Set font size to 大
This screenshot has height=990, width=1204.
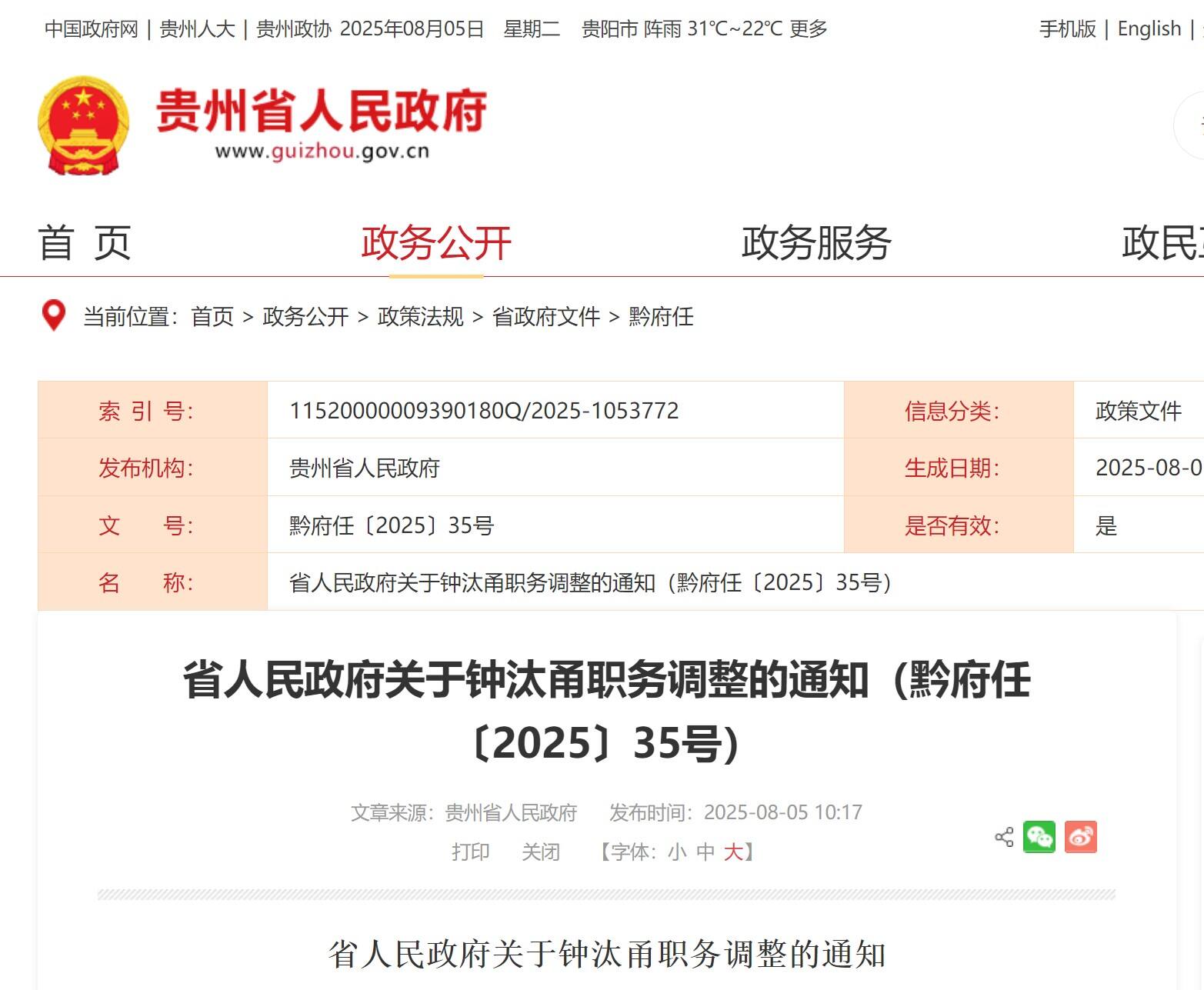732,852
